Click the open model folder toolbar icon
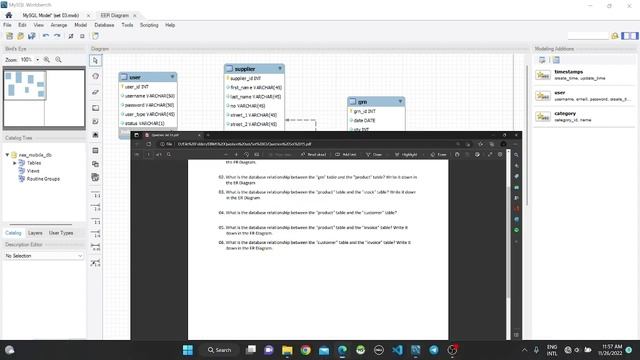Screen dimensions: 640x360 pos(20,36)
